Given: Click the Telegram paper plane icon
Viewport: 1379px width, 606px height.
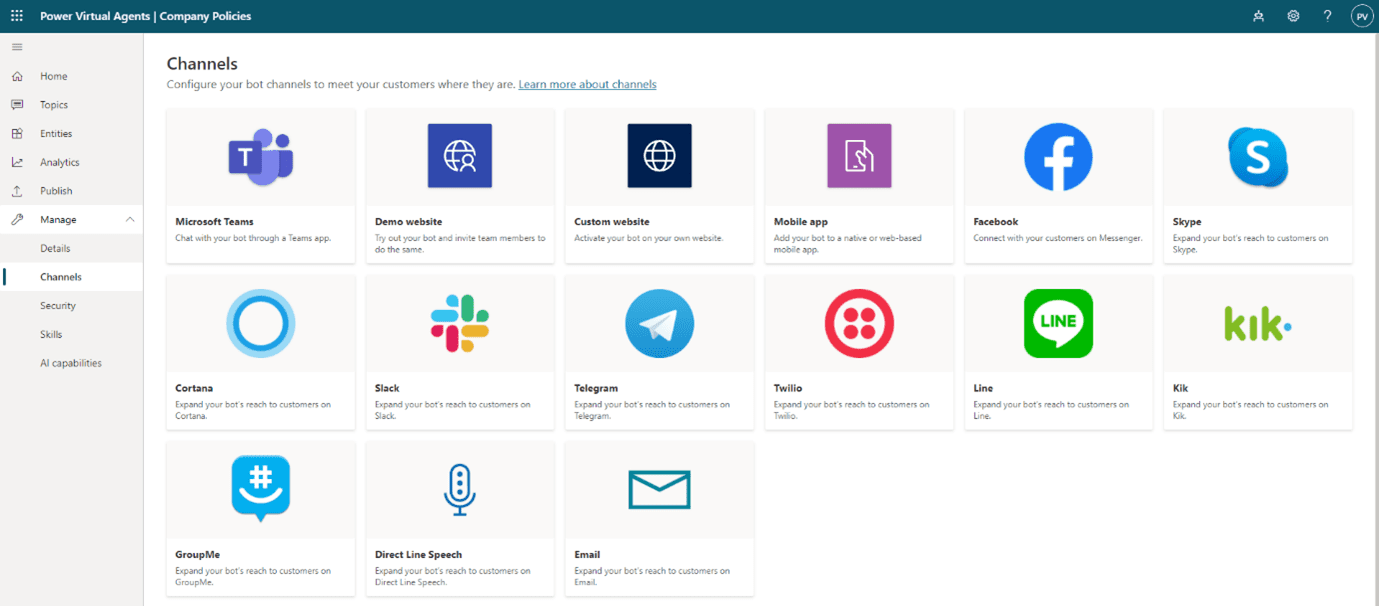Looking at the screenshot, I should click(x=659, y=323).
